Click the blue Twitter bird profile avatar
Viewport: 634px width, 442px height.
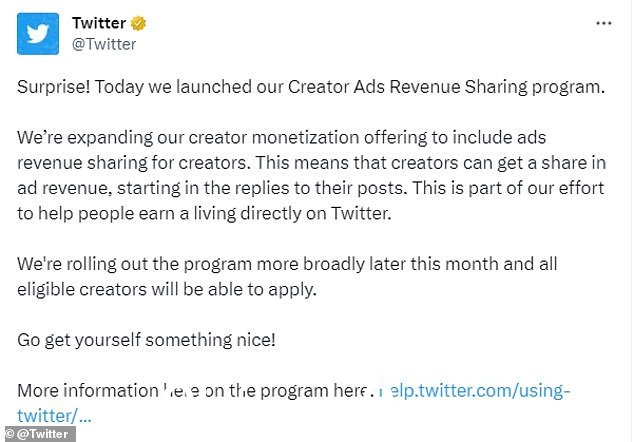pos(38,34)
